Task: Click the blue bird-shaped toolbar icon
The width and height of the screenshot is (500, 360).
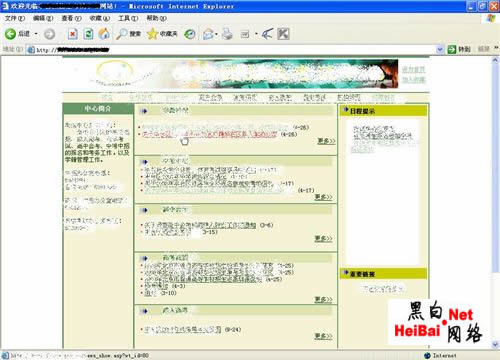Action: (x=267, y=34)
